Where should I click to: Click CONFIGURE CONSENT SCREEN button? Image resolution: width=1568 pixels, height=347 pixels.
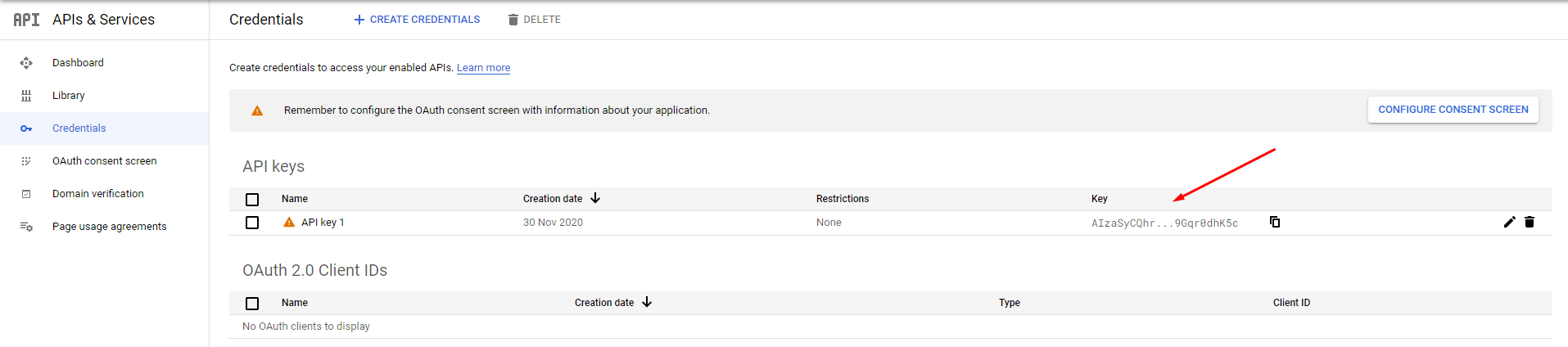(x=1453, y=110)
